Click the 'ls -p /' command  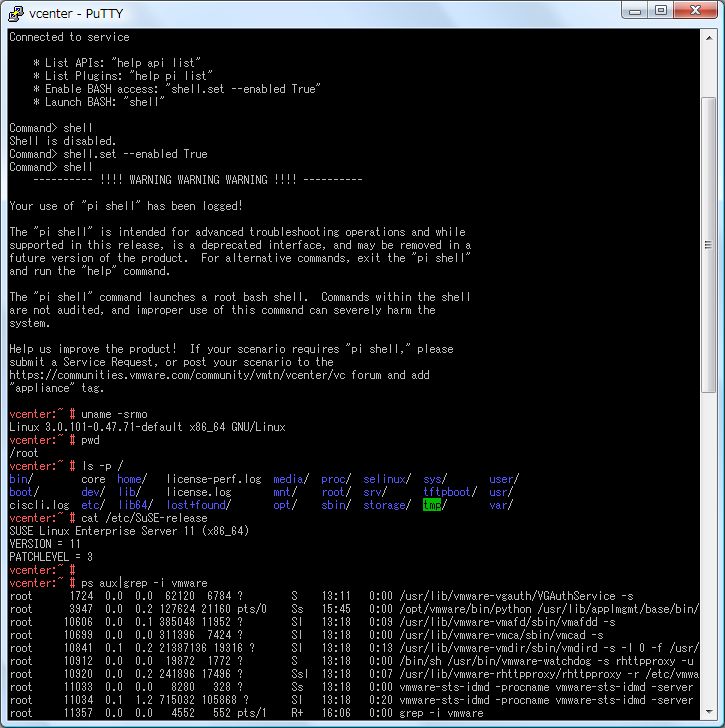click(x=102, y=466)
